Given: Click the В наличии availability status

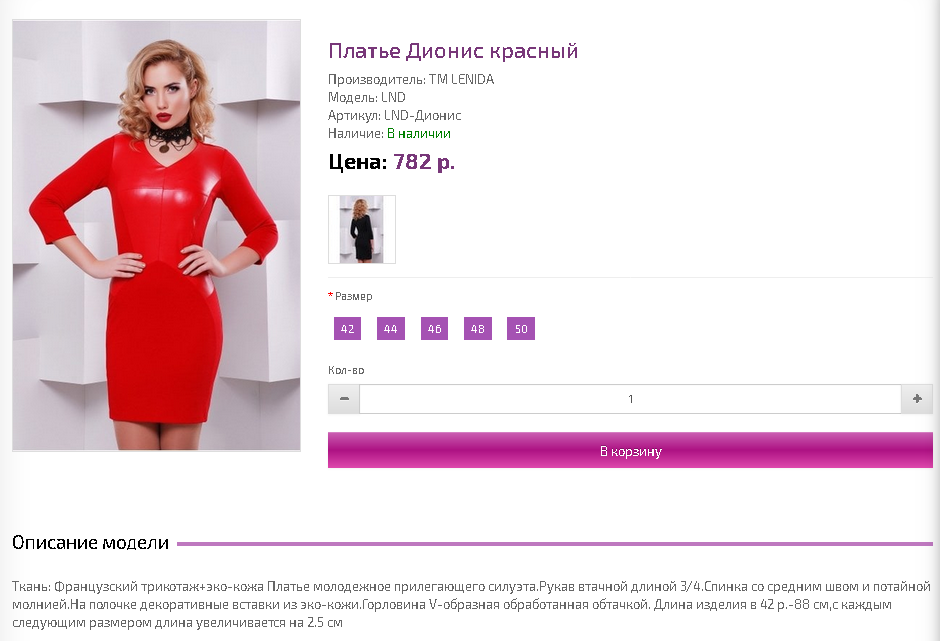Looking at the screenshot, I should 418,133.
